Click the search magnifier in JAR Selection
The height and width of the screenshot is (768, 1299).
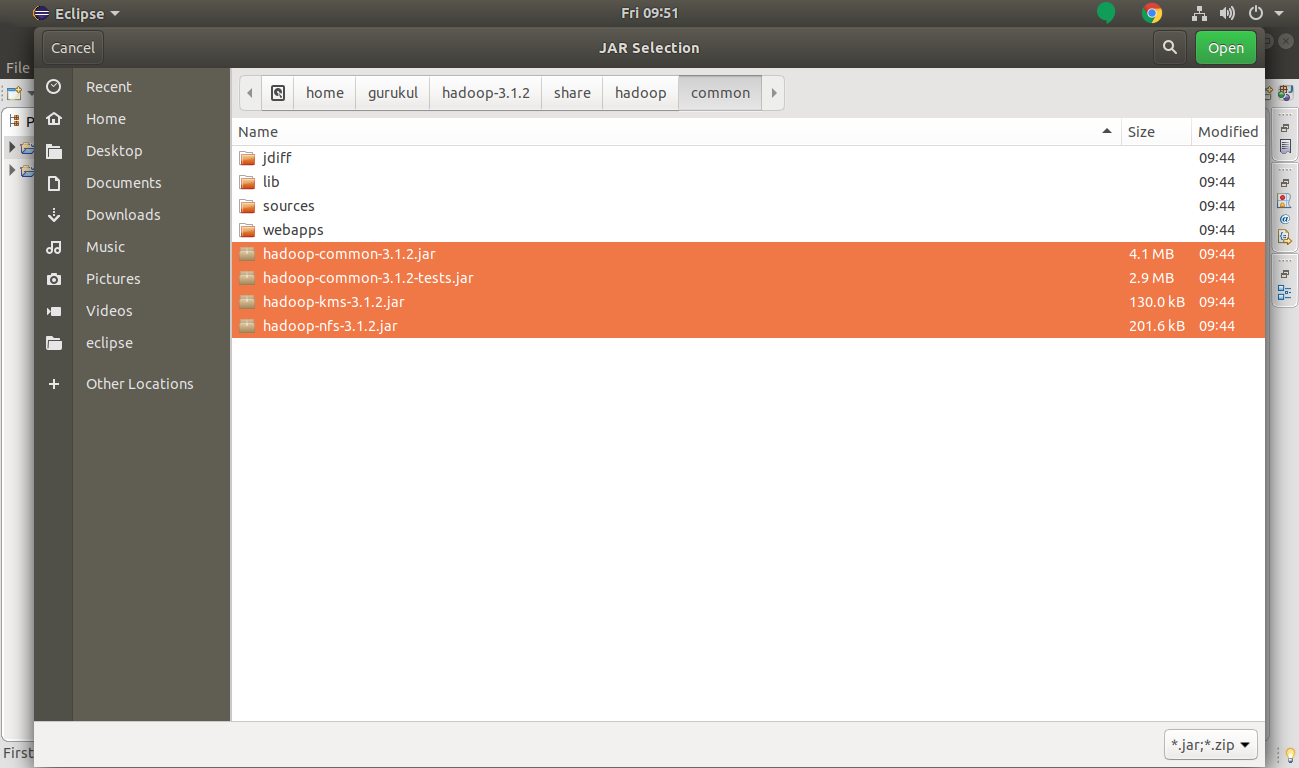pos(1169,48)
